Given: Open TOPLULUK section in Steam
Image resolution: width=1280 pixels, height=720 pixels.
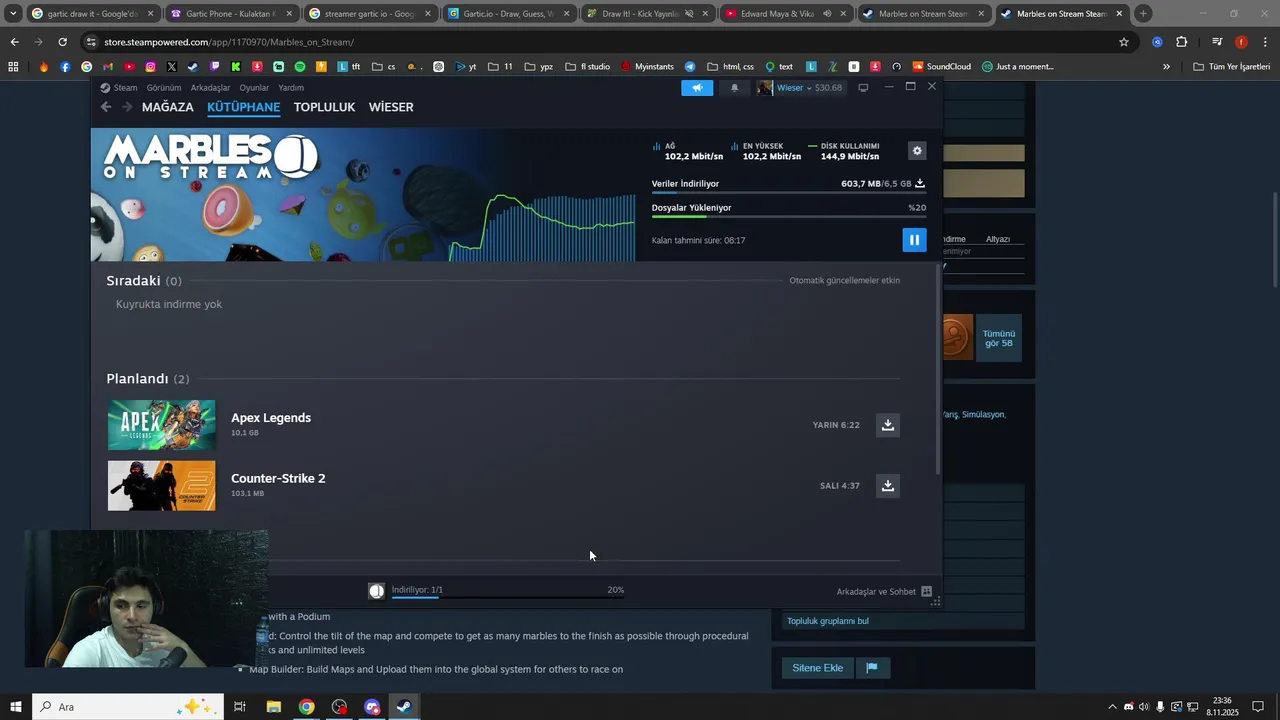Looking at the screenshot, I should coord(324,107).
